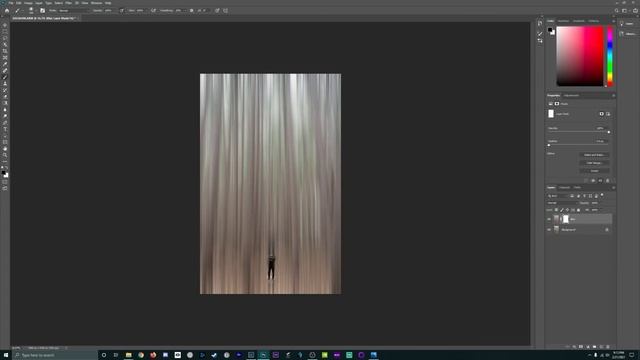Select the Brush tool in toolbar

[5, 77]
